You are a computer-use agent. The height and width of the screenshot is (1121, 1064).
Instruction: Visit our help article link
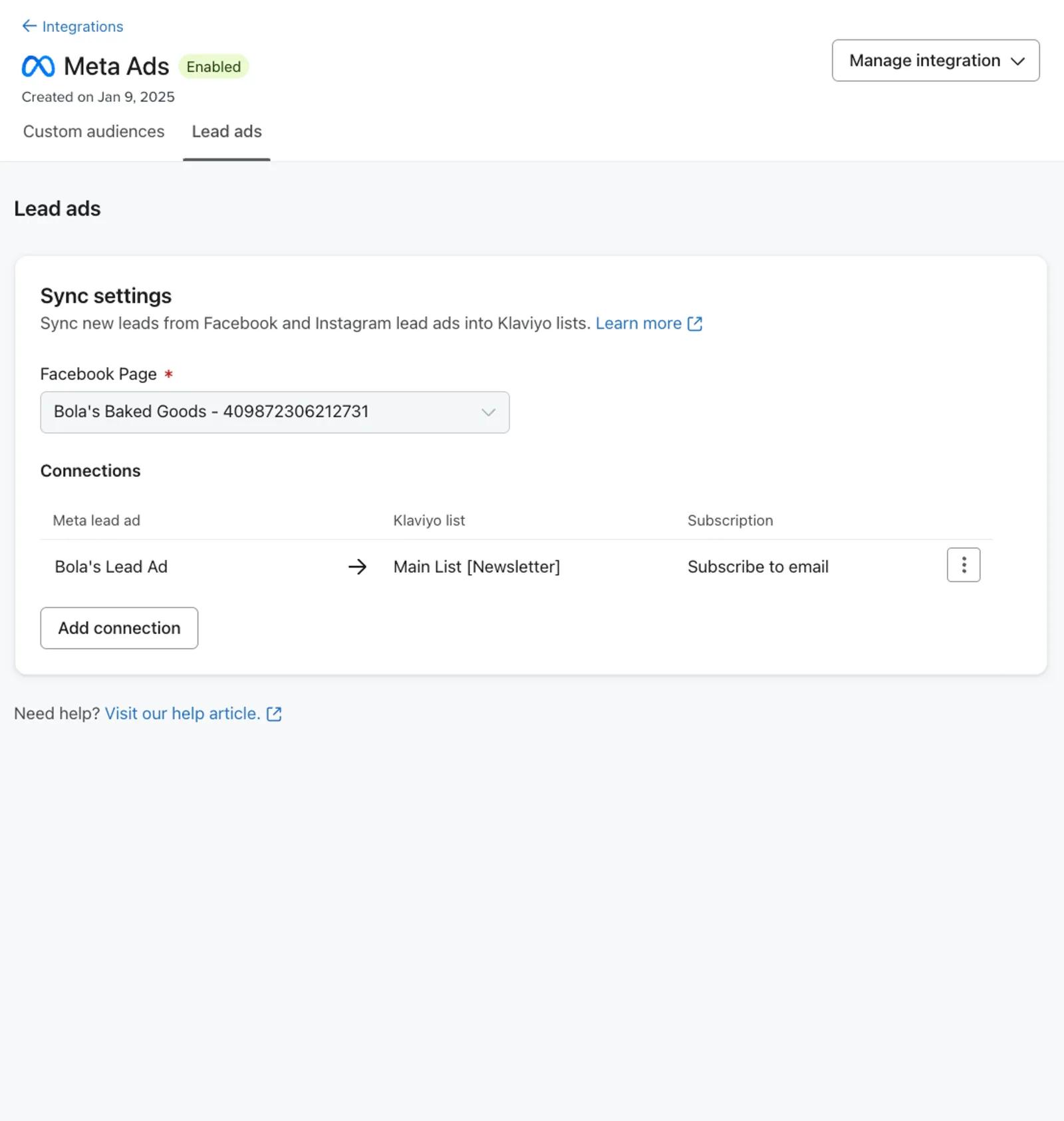pyautogui.click(x=182, y=714)
